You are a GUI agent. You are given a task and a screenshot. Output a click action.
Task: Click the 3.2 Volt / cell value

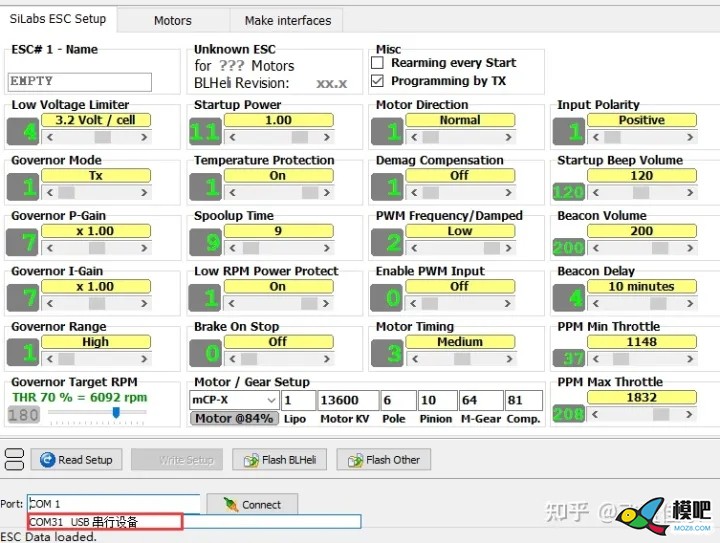tap(96, 120)
